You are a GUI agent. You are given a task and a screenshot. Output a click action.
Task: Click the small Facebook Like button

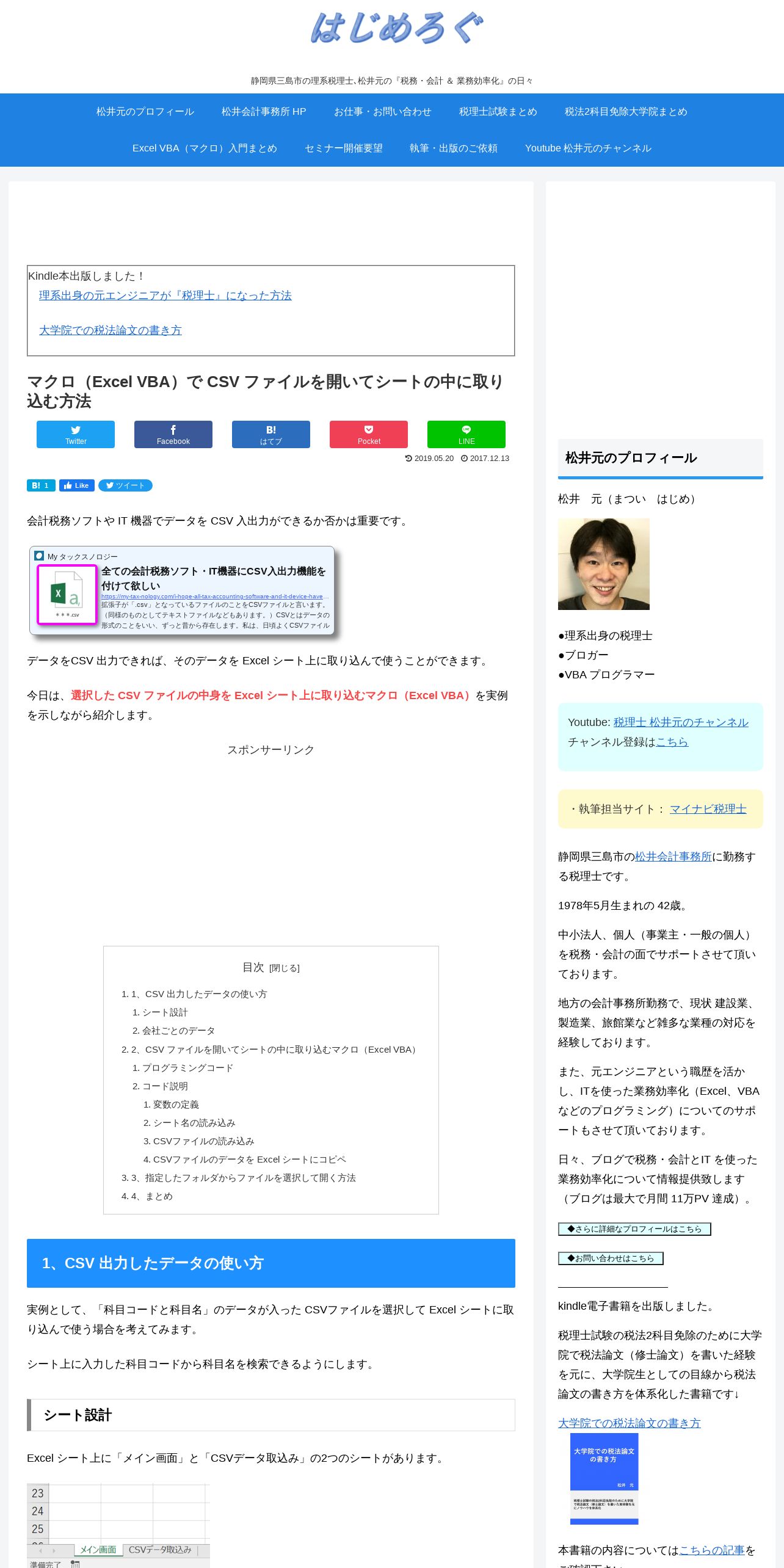(77, 485)
